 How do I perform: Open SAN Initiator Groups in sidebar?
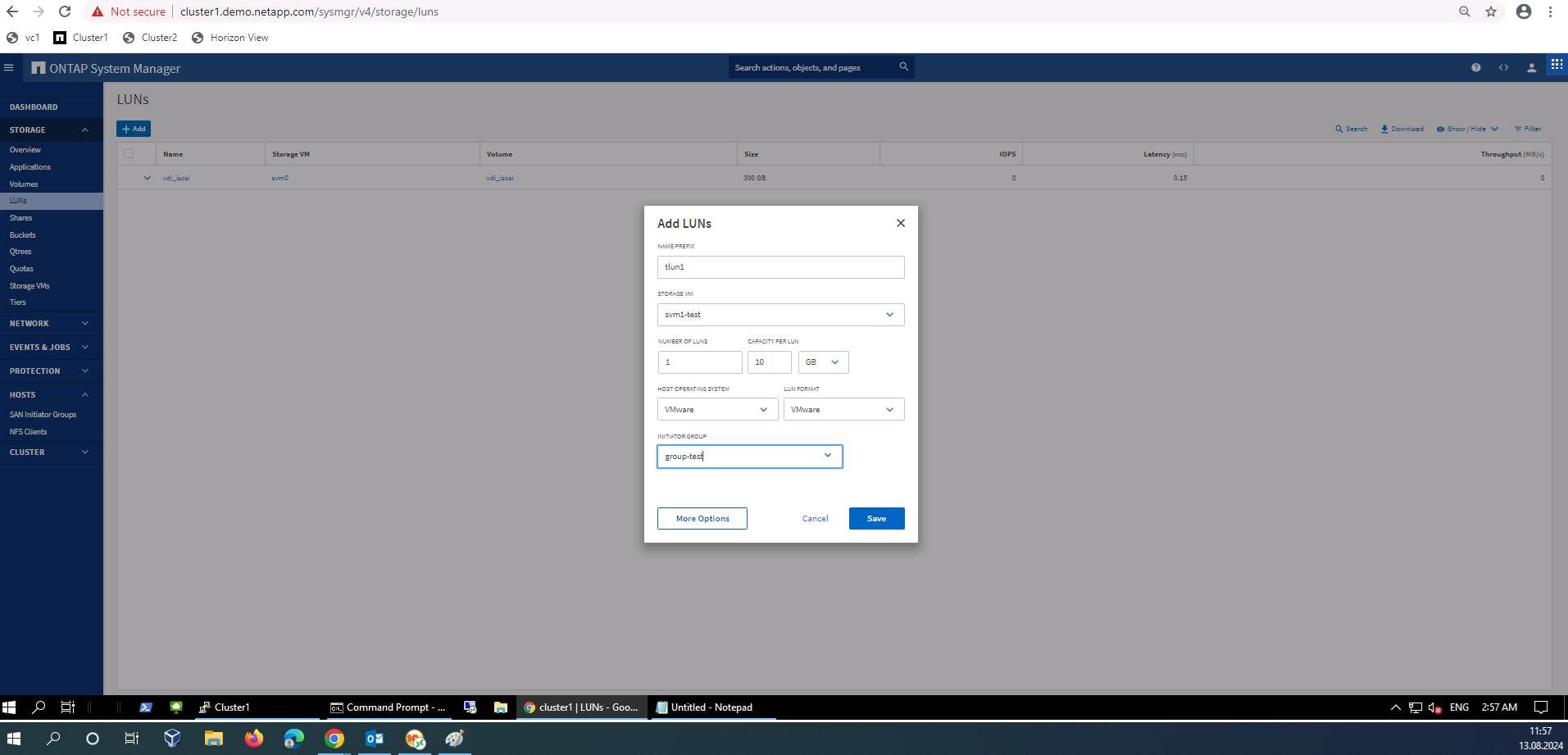(43, 415)
